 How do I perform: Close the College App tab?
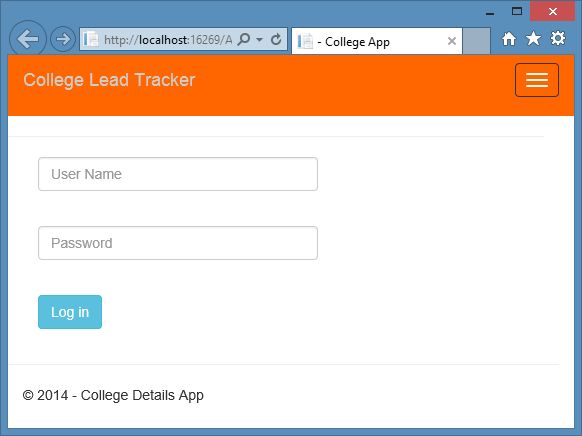pyautogui.click(x=452, y=41)
